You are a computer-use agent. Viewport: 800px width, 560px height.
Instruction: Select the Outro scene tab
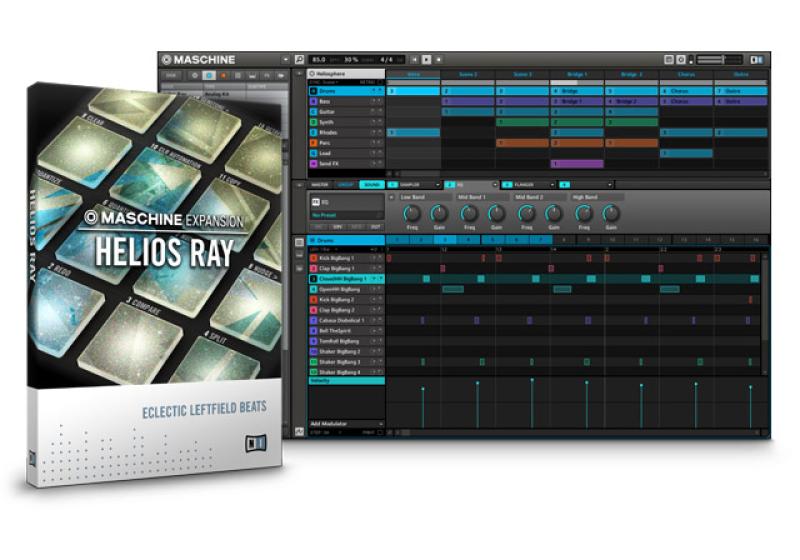741,74
